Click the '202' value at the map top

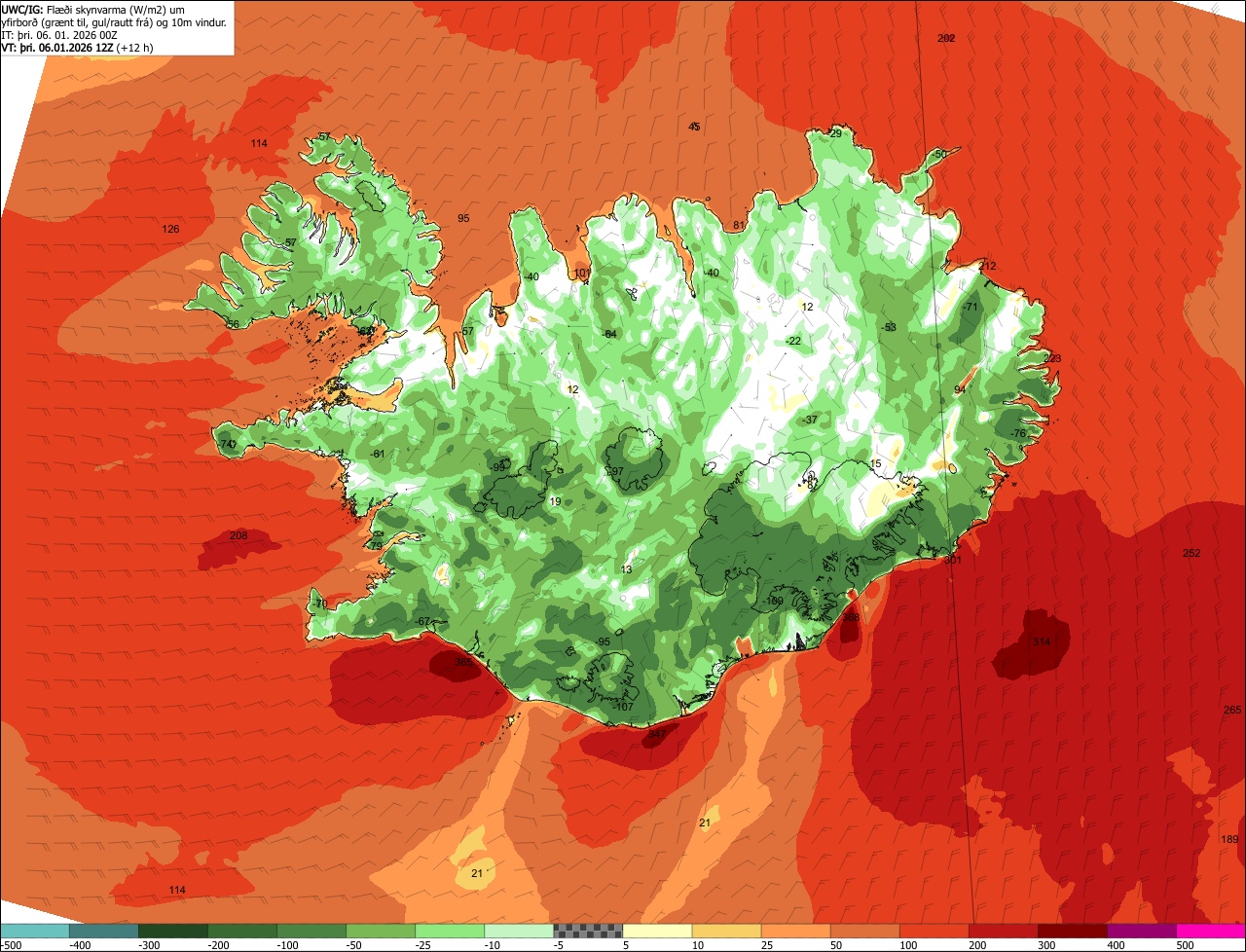pyautogui.click(x=946, y=38)
